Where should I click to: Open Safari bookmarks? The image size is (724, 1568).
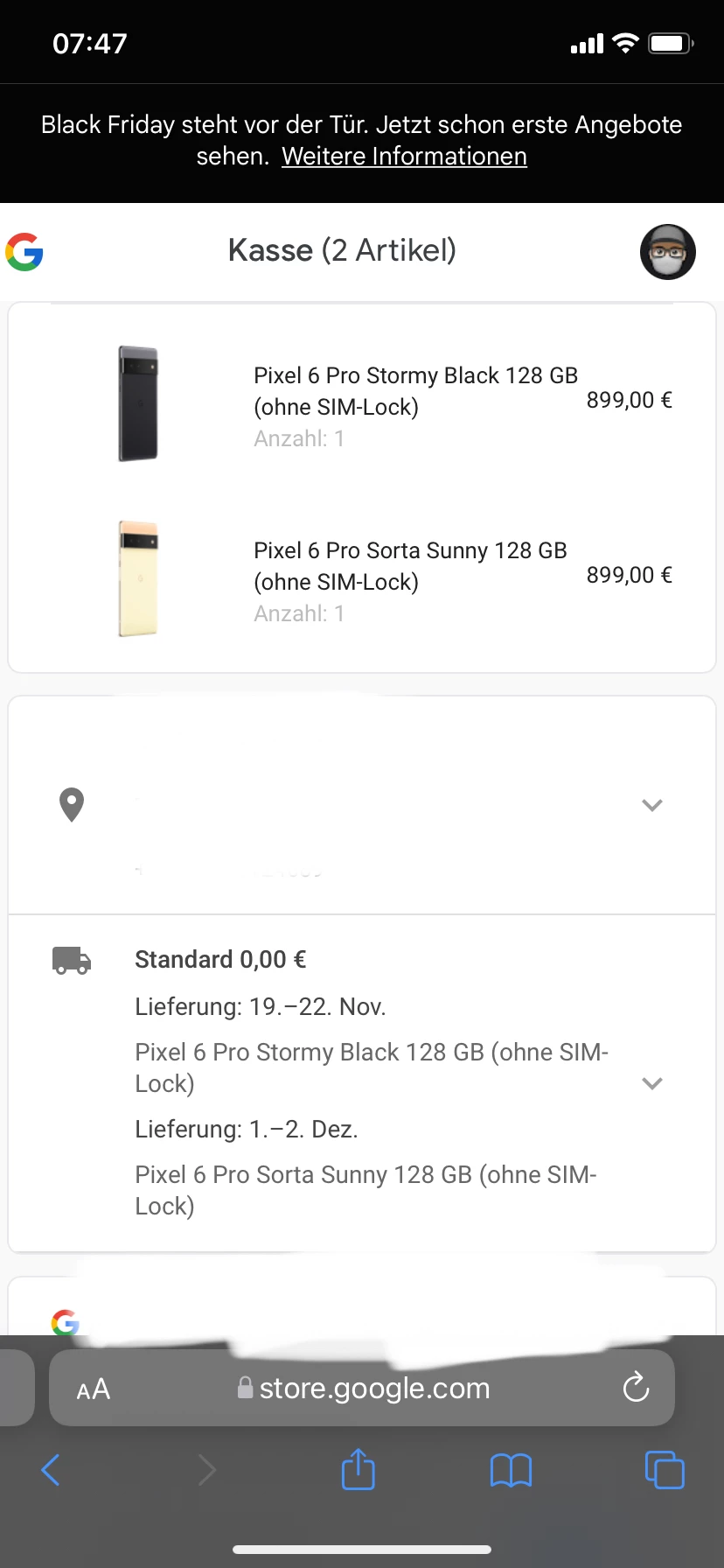511,1470
